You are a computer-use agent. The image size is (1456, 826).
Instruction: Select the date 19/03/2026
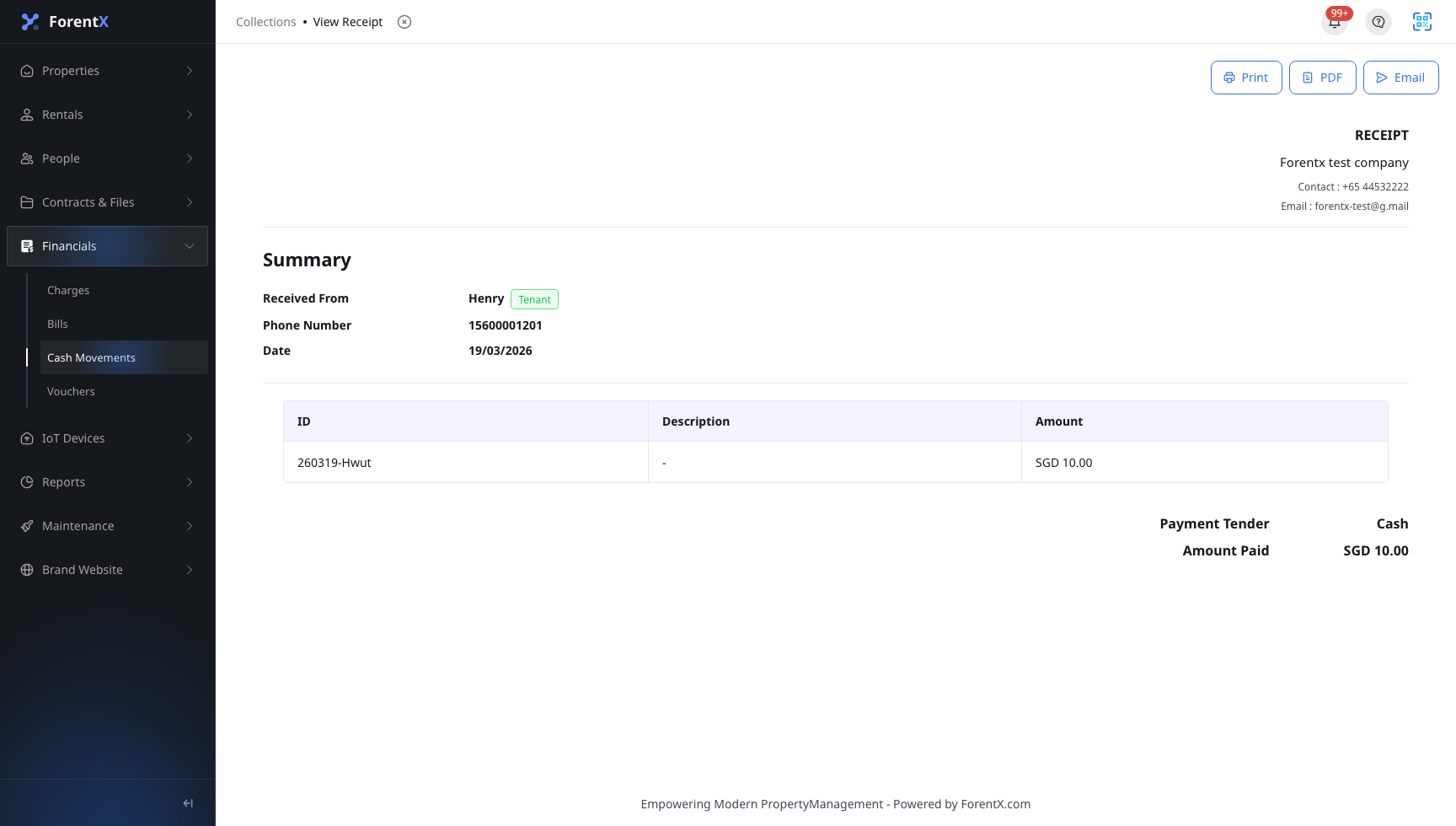pyautogui.click(x=500, y=351)
